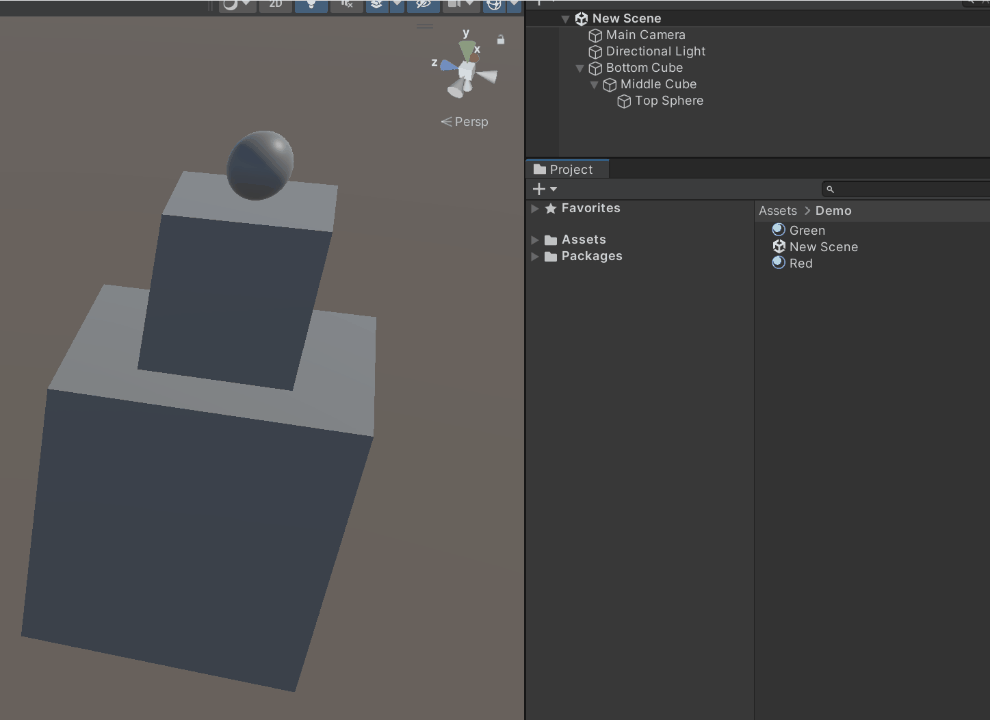Select the New Scene asset in Demo folder
Image resolution: width=990 pixels, height=720 pixels.
point(823,247)
